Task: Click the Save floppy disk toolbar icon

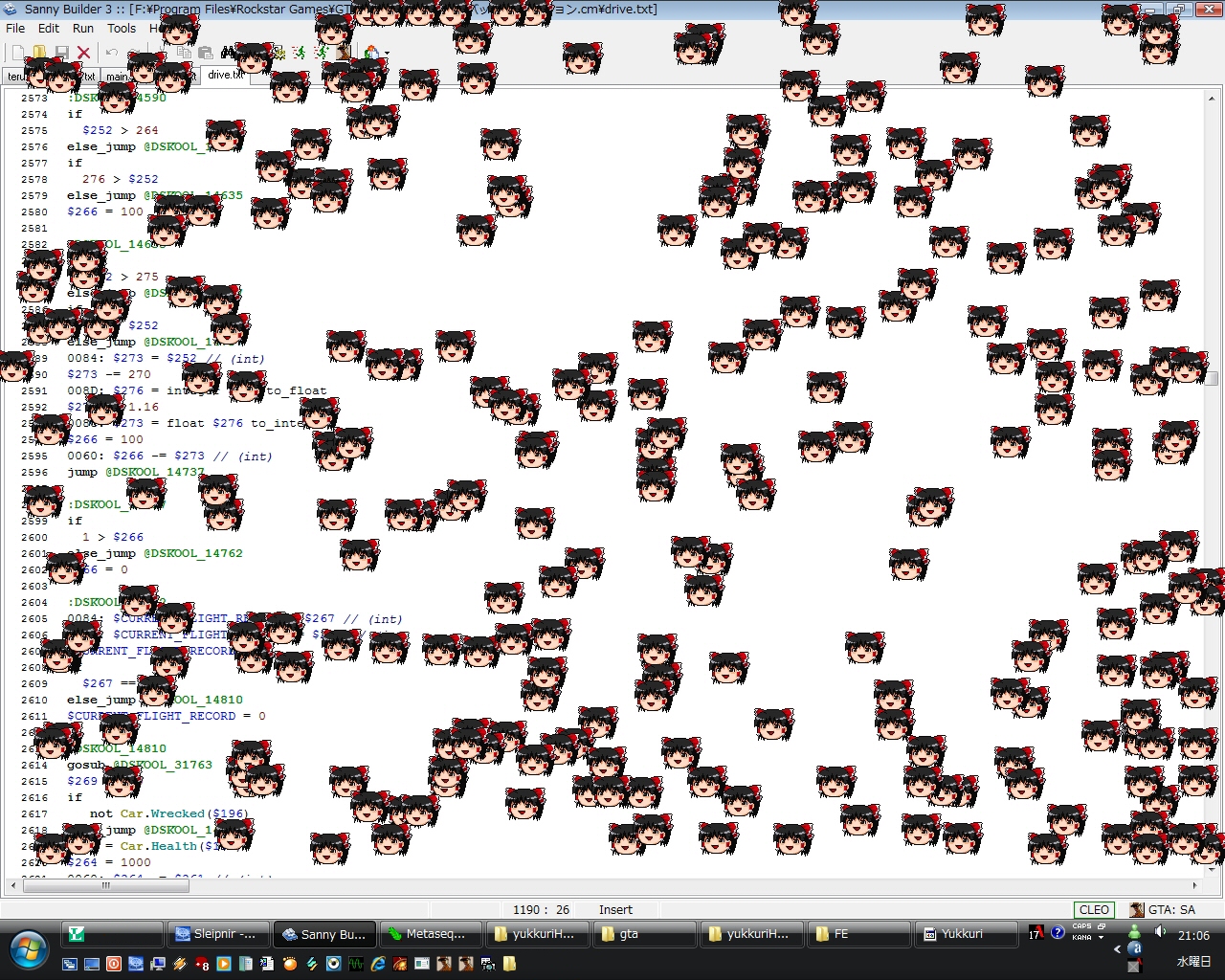Action: pos(61,53)
